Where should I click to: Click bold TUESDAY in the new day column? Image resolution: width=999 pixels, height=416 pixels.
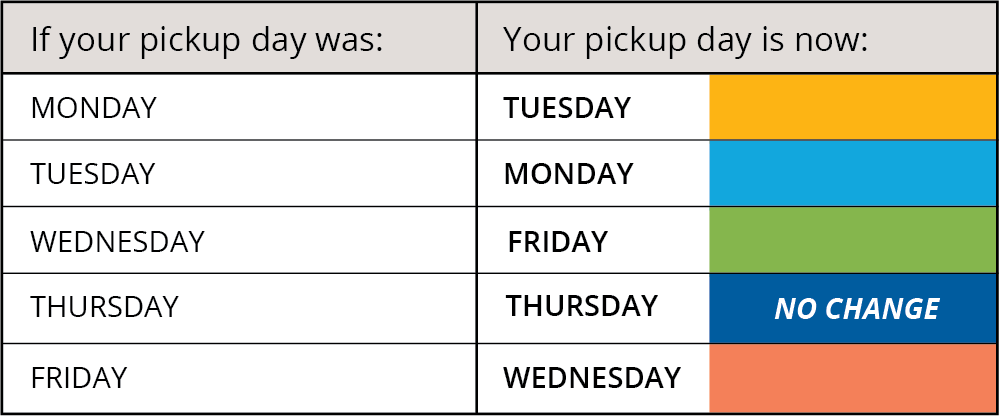pos(567,108)
